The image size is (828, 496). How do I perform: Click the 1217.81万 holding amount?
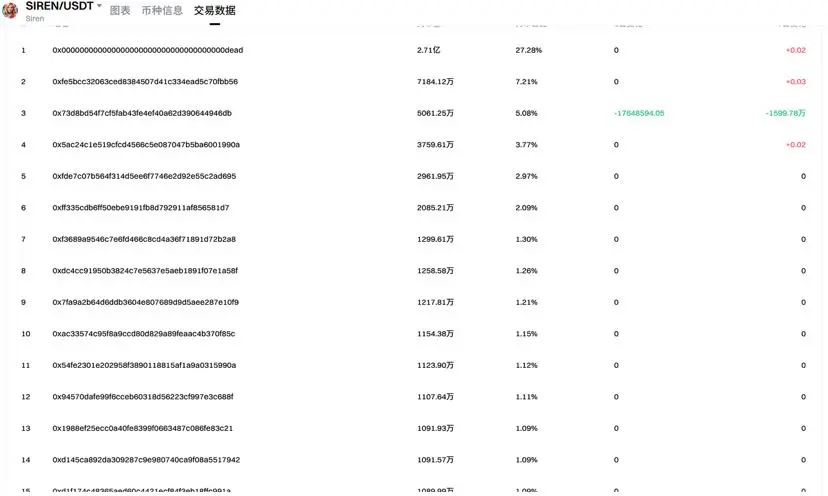435,302
